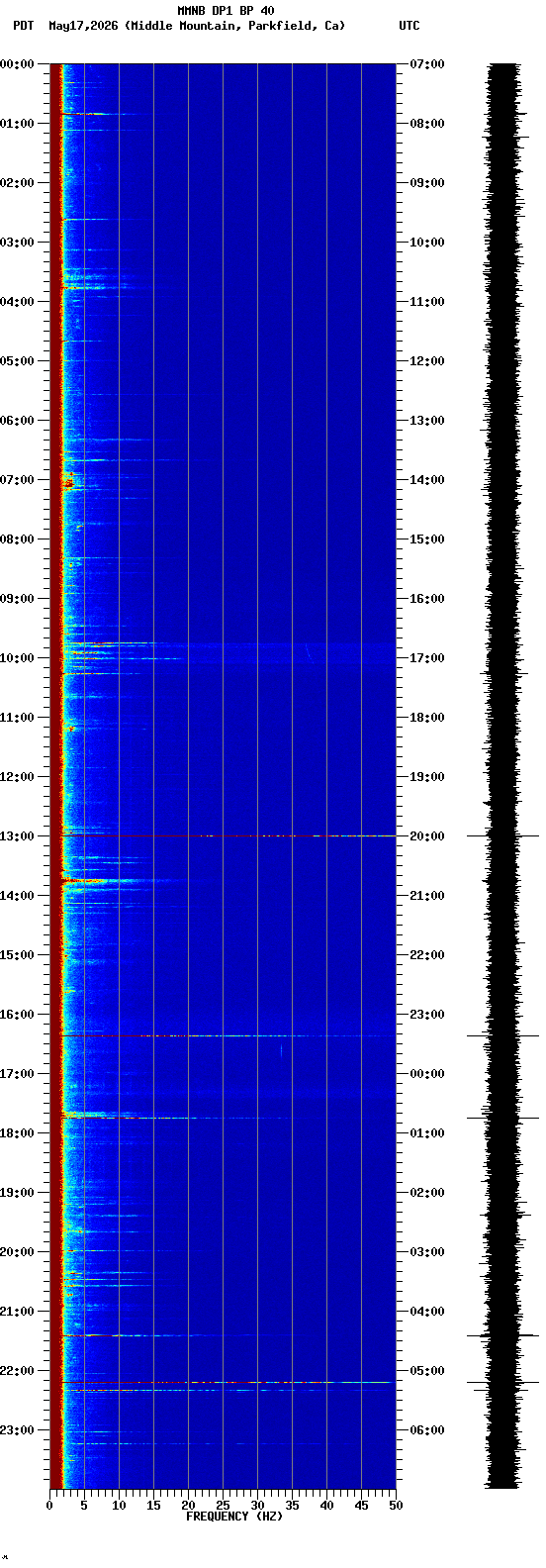The height and width of the screenshot is (1568, 546).
Task: Click the 17:00 UTC time label on the right axis
Action: pos(427,658)
